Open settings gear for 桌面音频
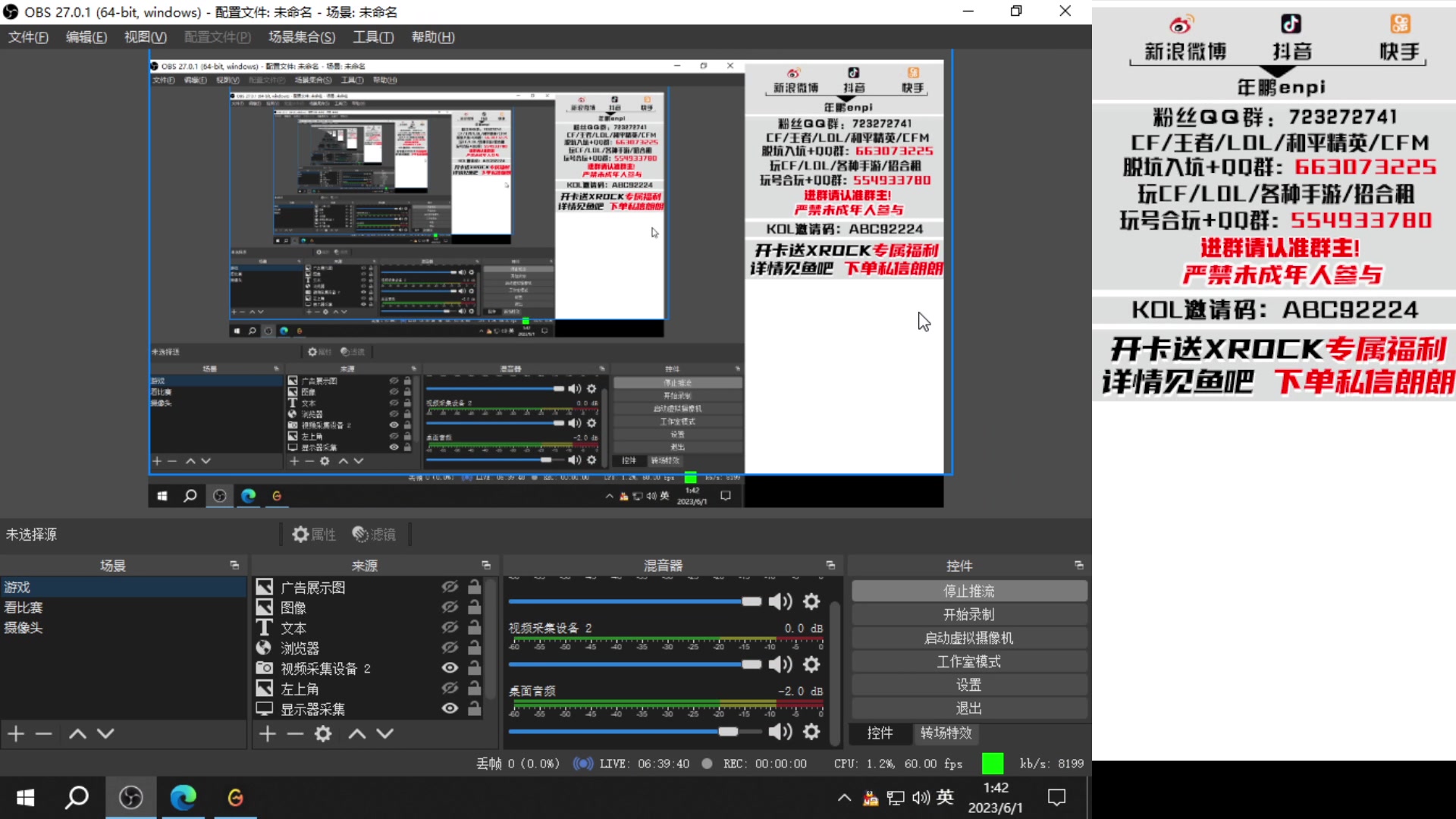The image size is (1456, 819). tap(811, 731)
